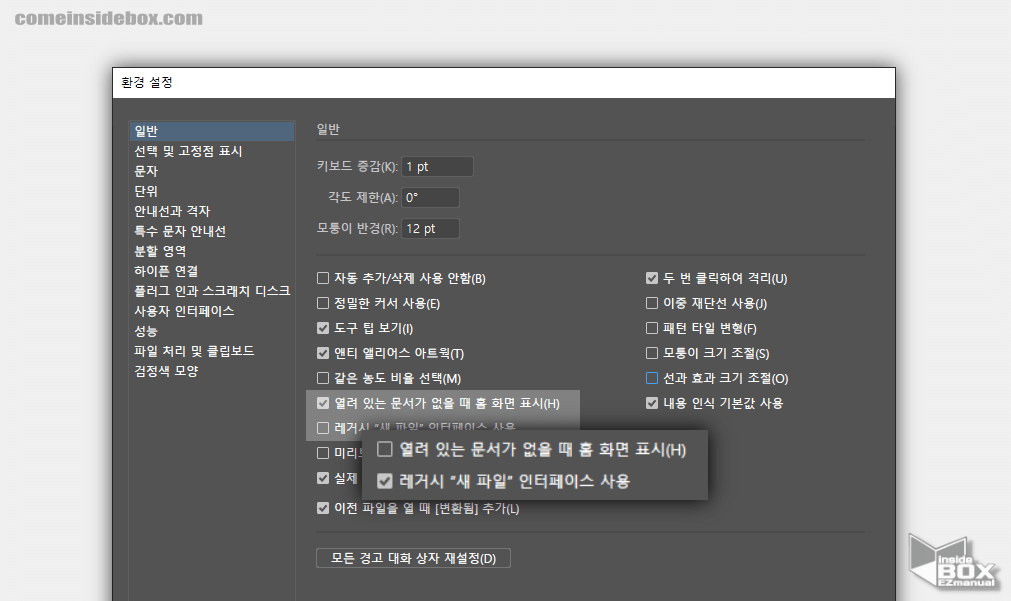Toggle 패턴 타일 변형 checkbox

coord(652,328)
